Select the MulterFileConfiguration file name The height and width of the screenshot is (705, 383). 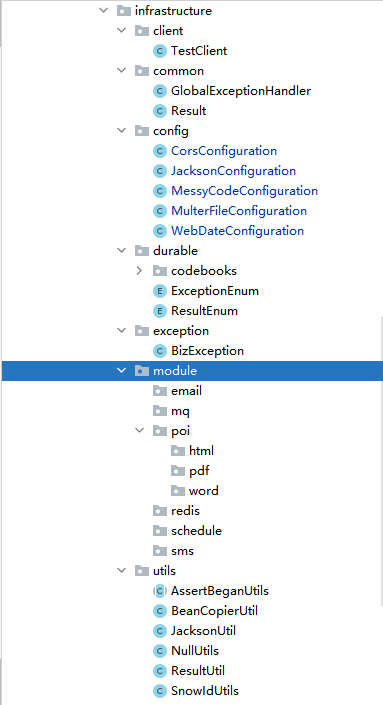click(x=239, y=211)
